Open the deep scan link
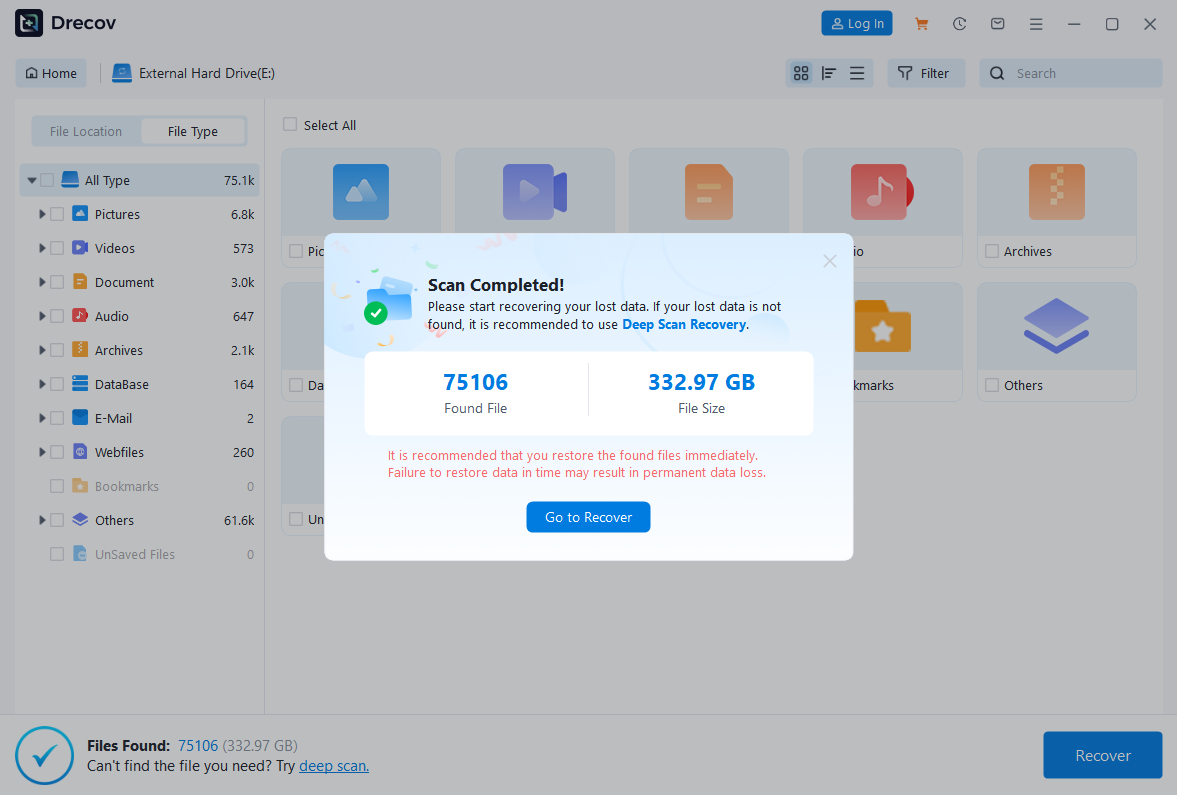 [x=333, y=765]
